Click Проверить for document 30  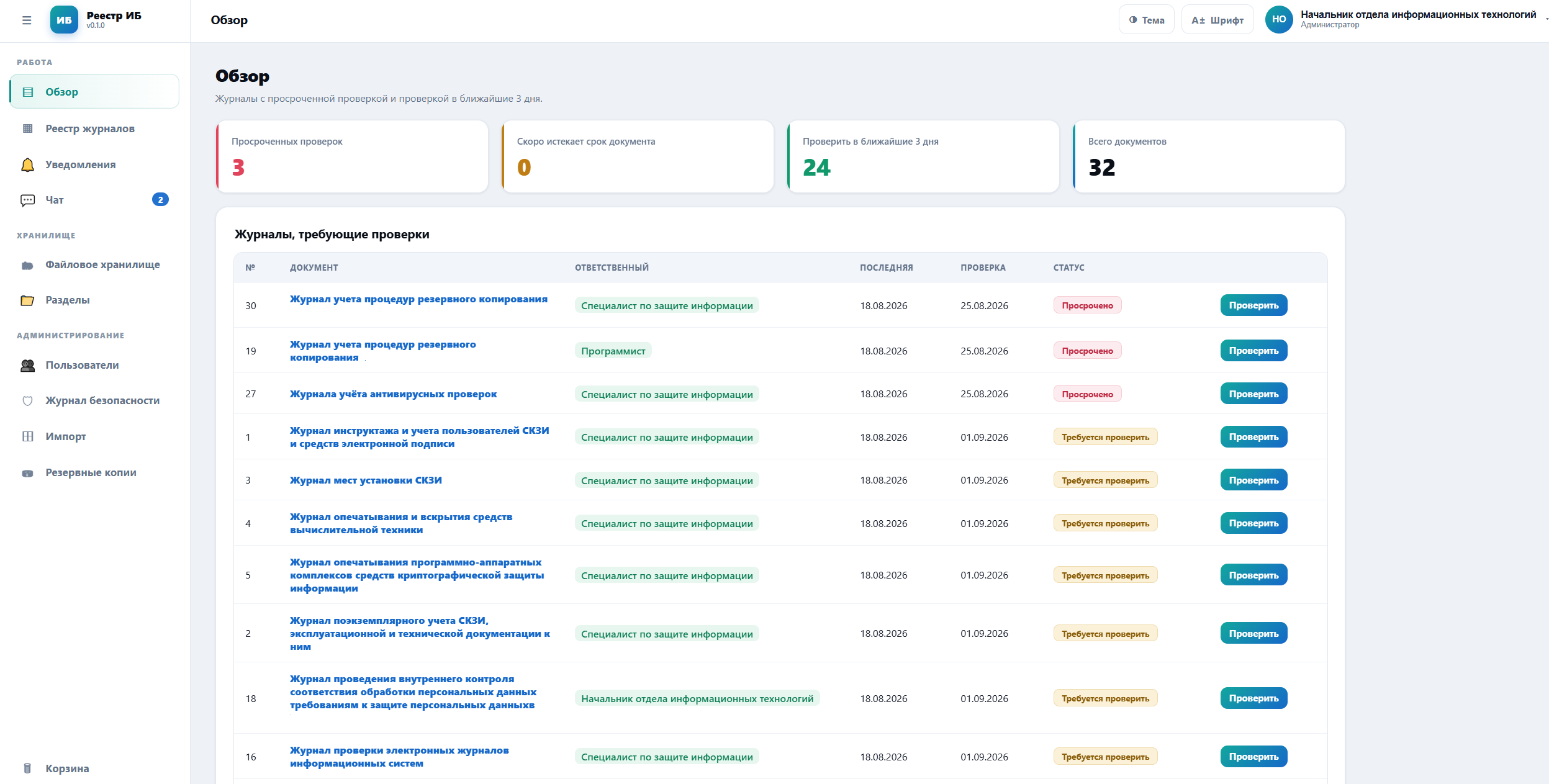(1253, 305)
